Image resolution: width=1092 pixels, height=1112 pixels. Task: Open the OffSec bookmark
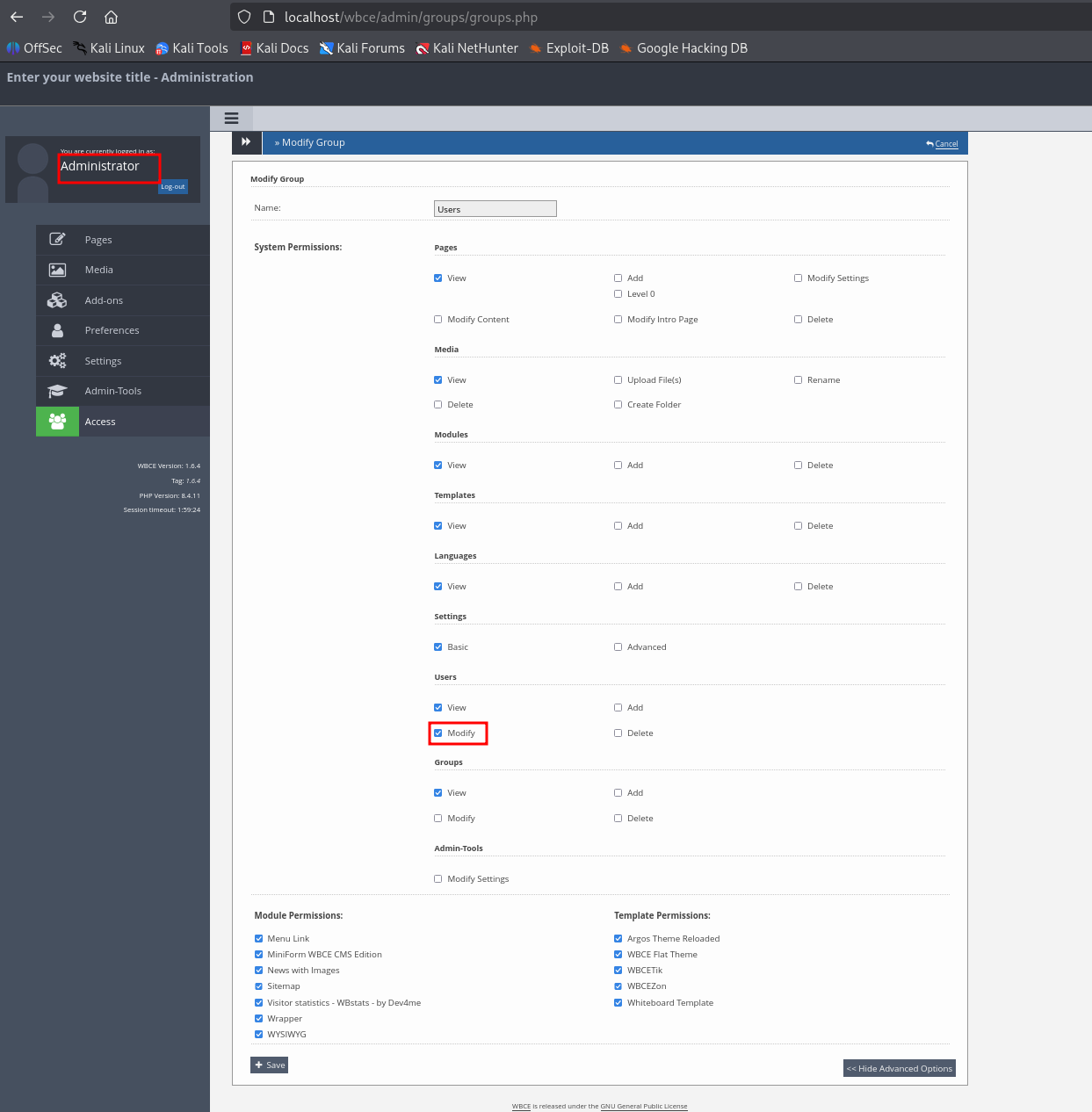coord(34,48)
